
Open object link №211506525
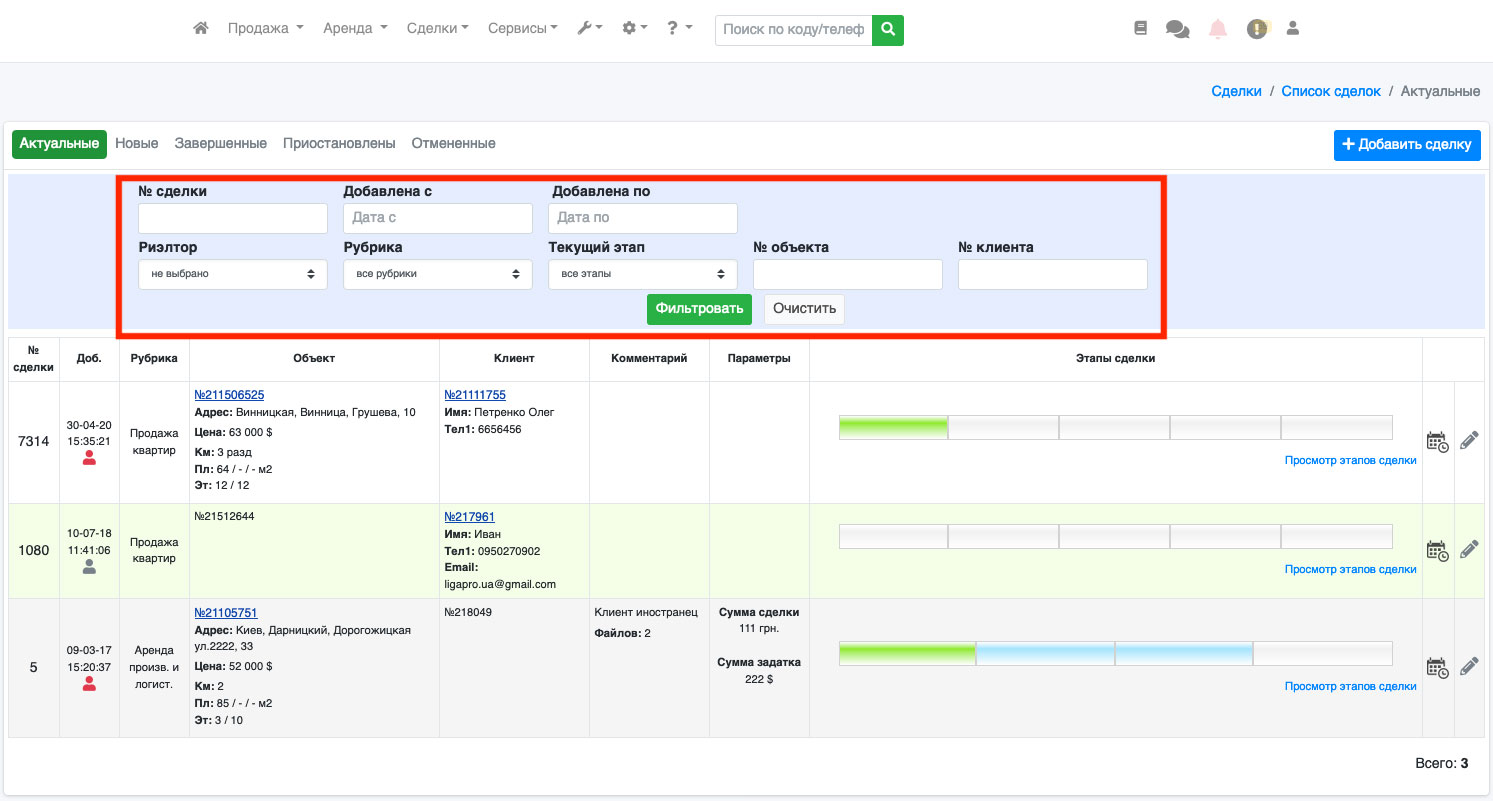229,395
